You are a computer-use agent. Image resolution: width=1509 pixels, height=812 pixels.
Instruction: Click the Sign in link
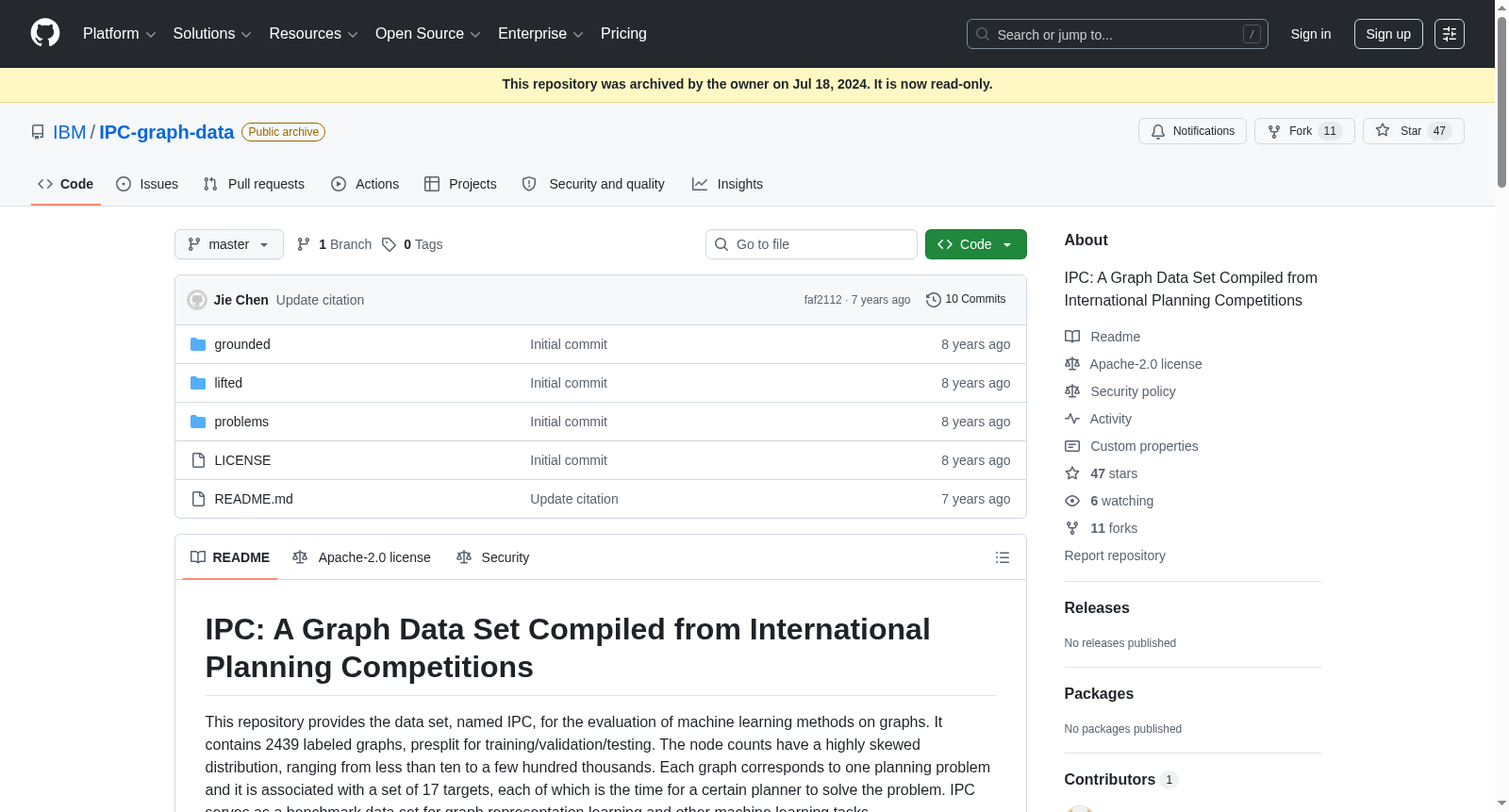(x=1311, y=34)
